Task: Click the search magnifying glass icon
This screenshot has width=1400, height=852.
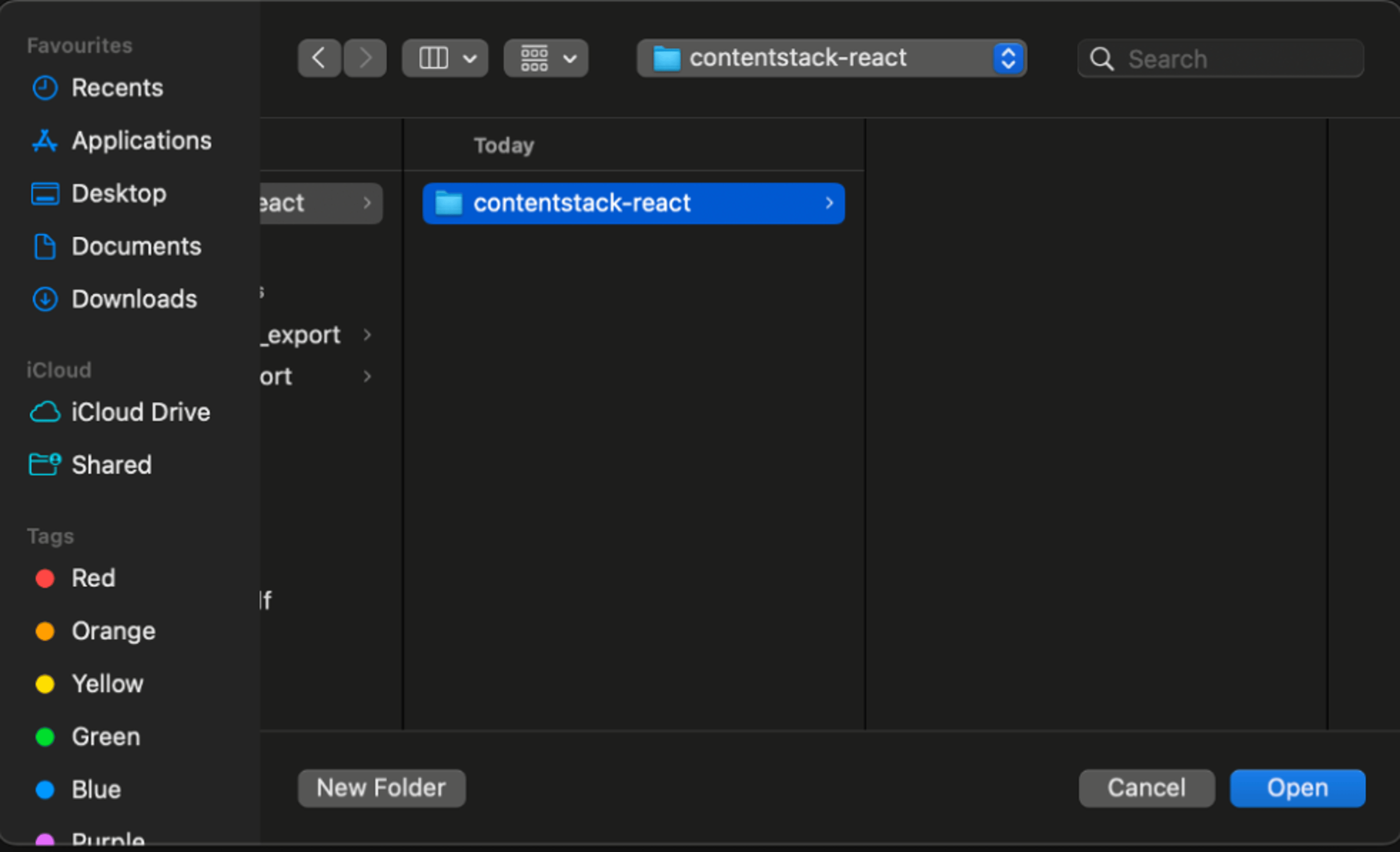Action: point(1102,59)
